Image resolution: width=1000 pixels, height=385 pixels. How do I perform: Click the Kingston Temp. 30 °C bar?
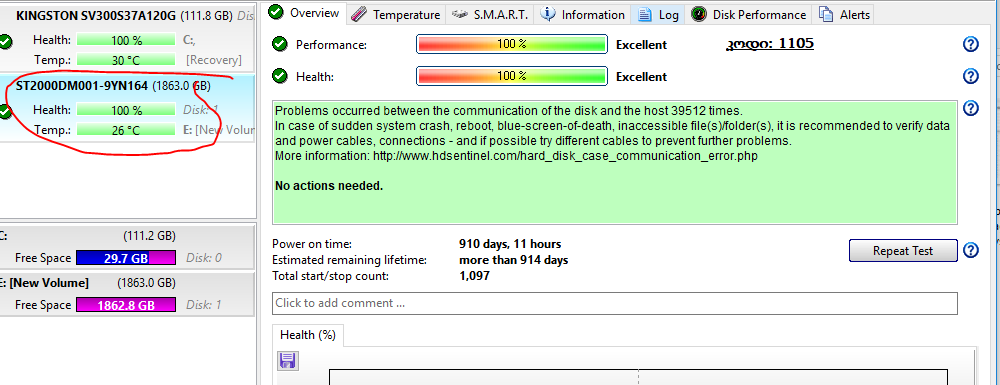pos(126,60)
